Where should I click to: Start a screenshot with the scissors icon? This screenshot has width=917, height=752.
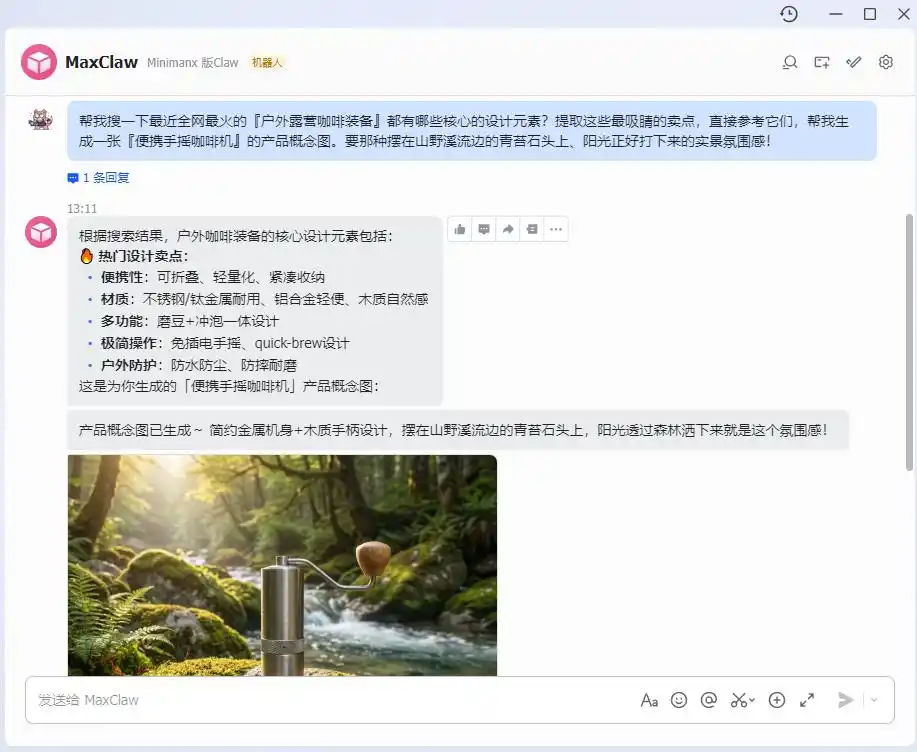[x=738, y=700]
